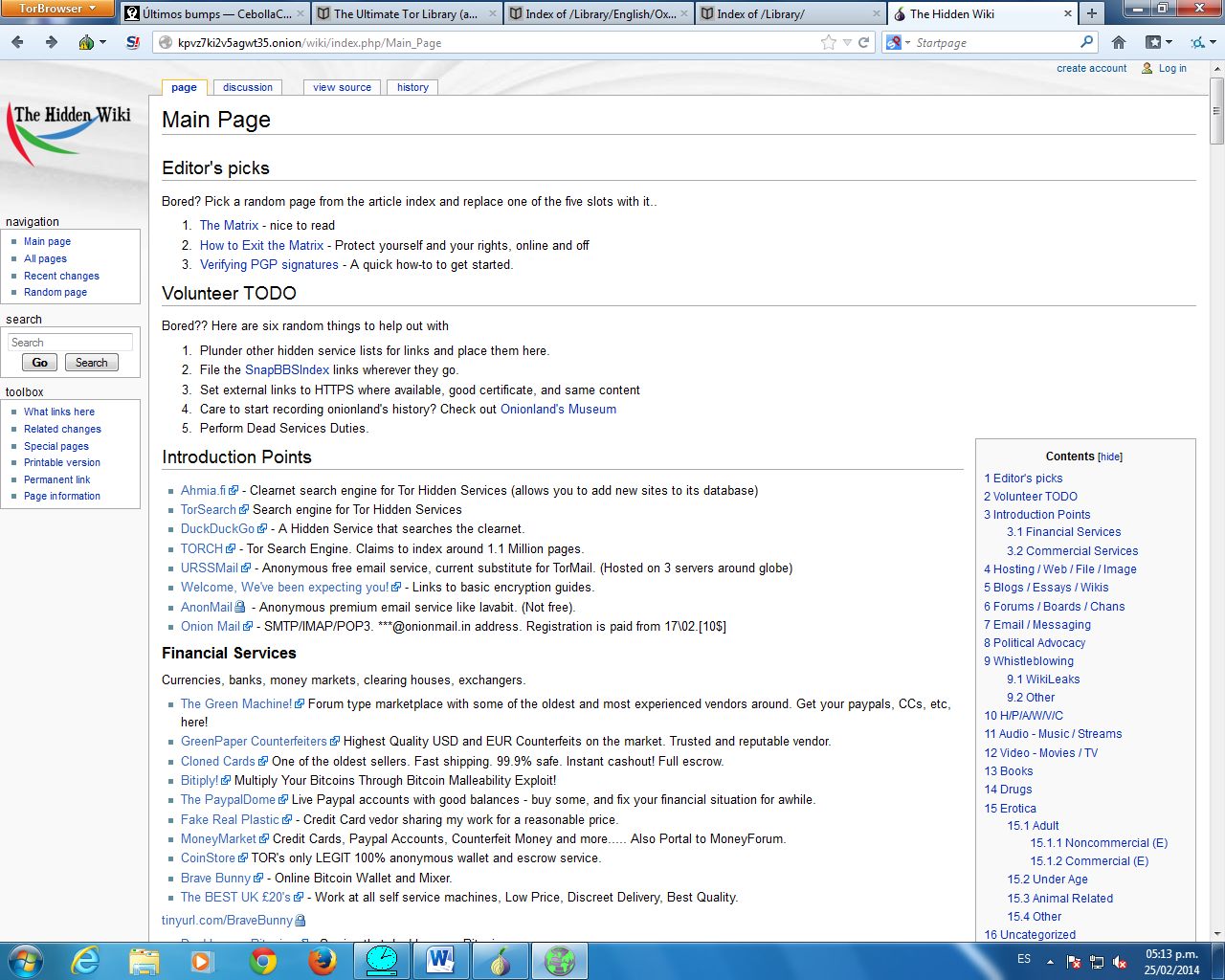Open Onionland's Museum link
1225x980 pixels.
(x=558, y=410)
